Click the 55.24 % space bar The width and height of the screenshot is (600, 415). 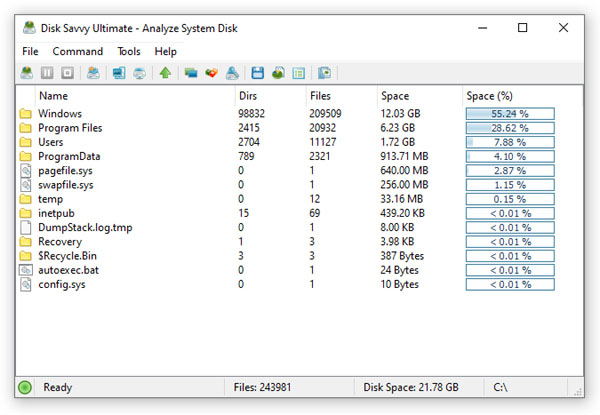(510, 114)
